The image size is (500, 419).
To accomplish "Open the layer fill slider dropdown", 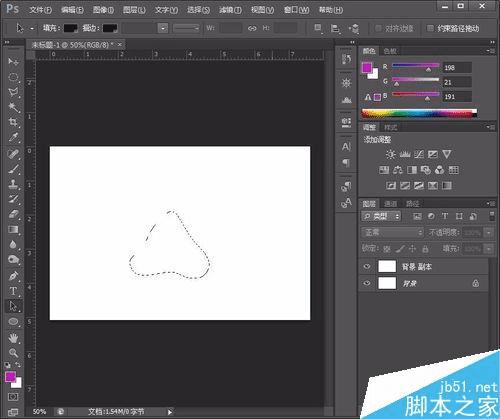I will click(x=489, y=249).
